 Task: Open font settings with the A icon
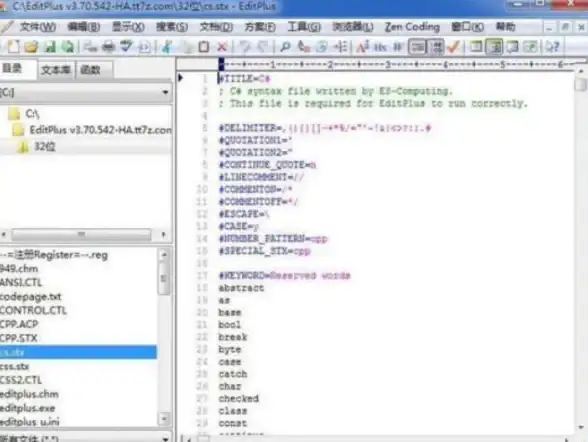point(362,47)
